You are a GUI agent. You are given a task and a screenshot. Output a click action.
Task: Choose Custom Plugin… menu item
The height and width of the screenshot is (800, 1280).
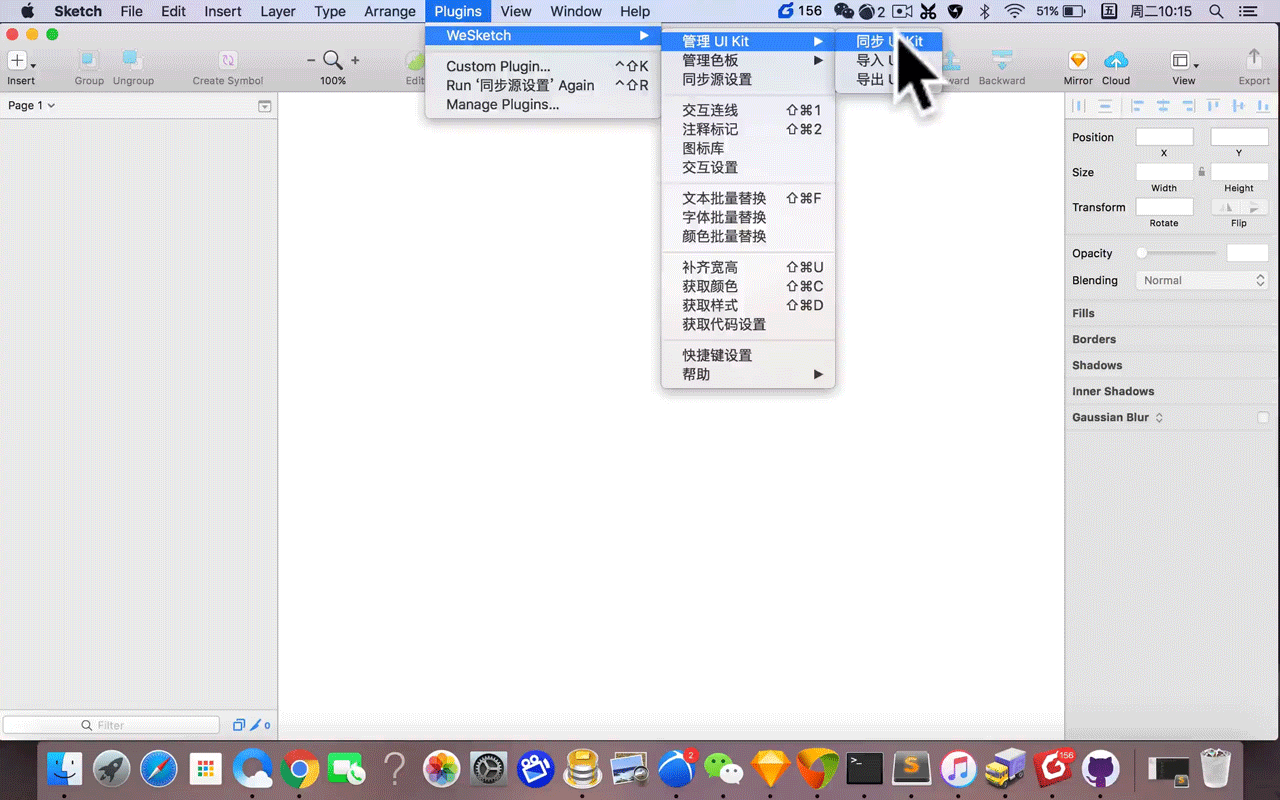543,66
